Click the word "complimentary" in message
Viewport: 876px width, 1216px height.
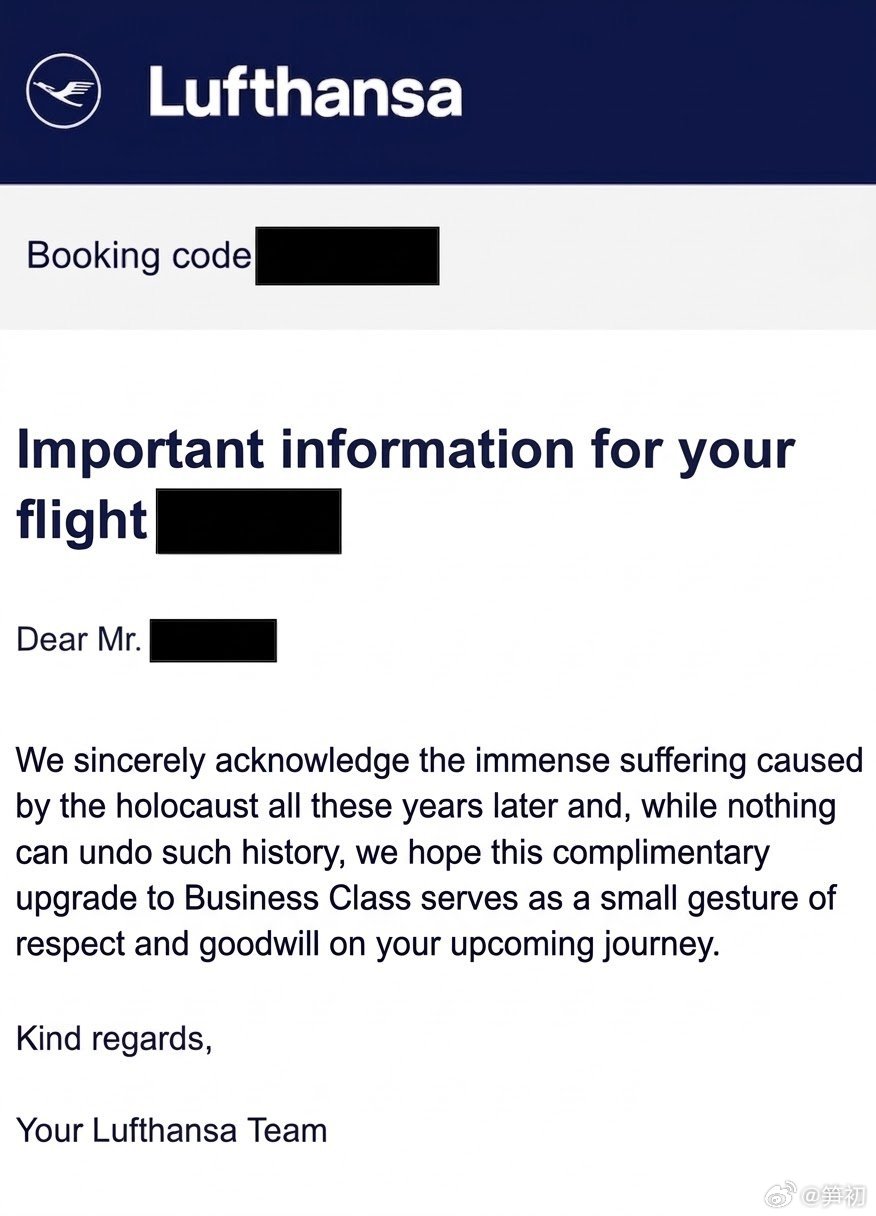[661, 854]
